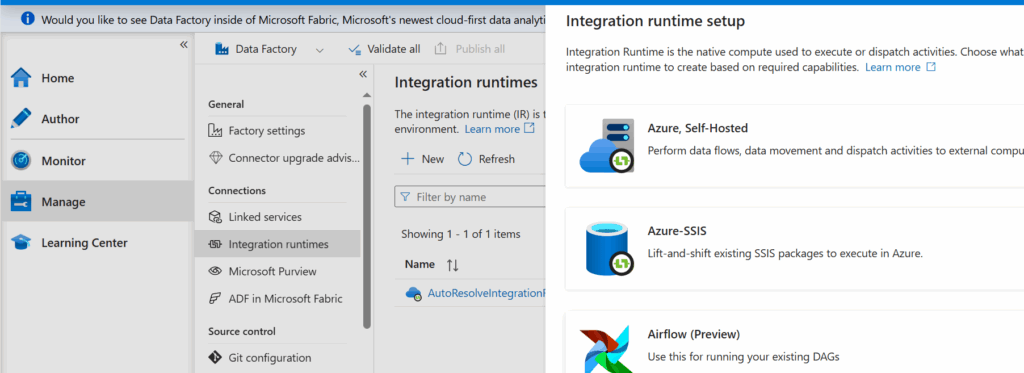Click New integration runtime button
Image resolution: width=1024 pixels, height=373 pixels.
tap(422, 159)
